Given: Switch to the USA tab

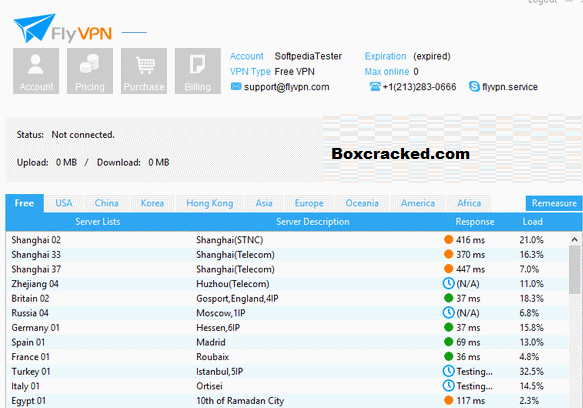Looking at the screenshot, I should [64, 203].
